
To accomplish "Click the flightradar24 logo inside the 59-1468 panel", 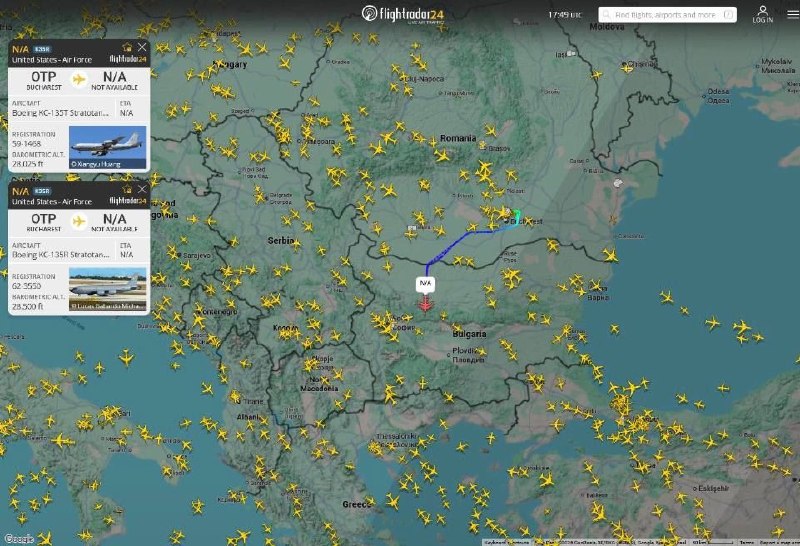I will click(x=128, y=59).
